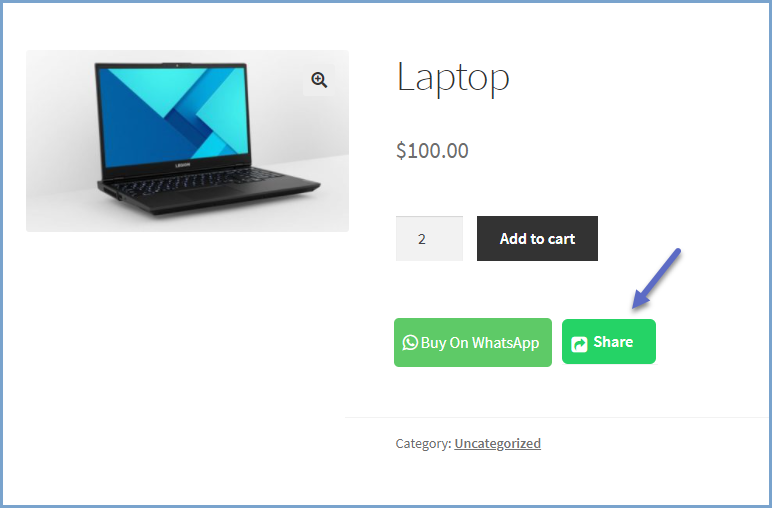Screen dimensions: 772x508
Task: Click the divider line above Category
Action: coord(556,417)
